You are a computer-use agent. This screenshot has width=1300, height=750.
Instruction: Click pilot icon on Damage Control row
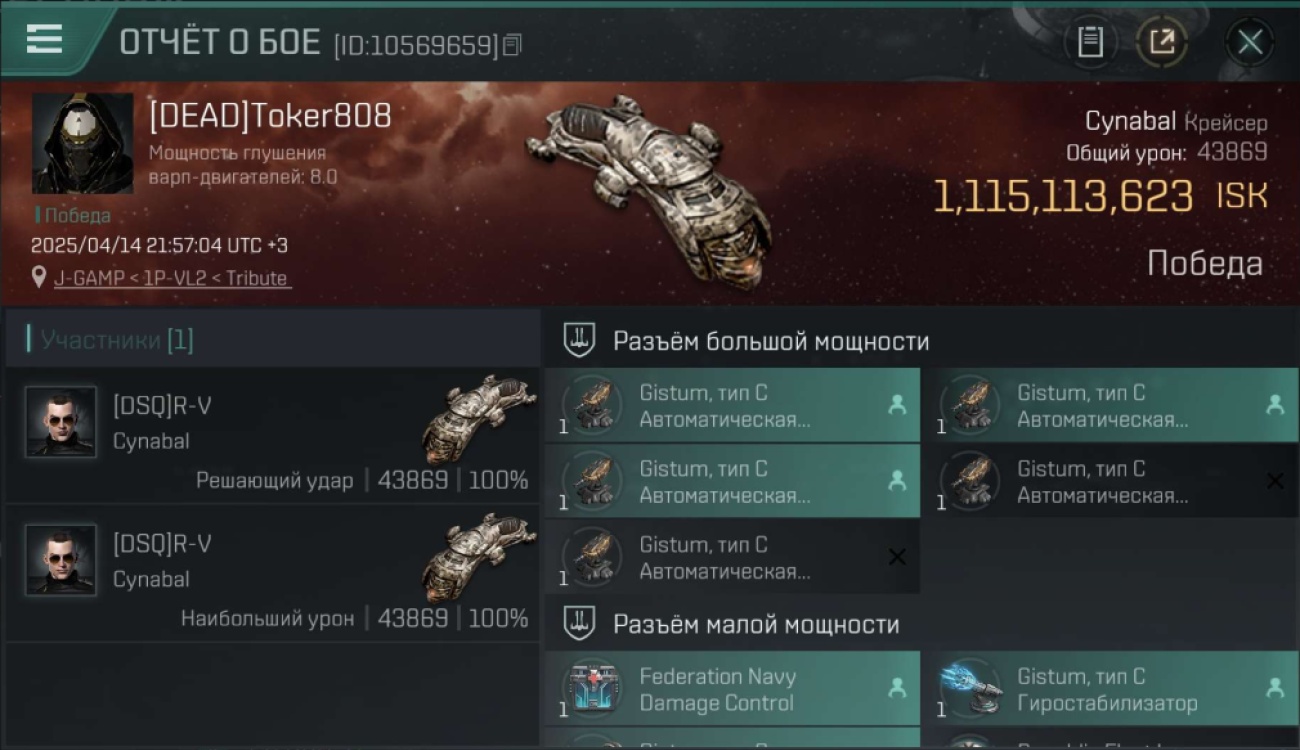coord(897,688)
